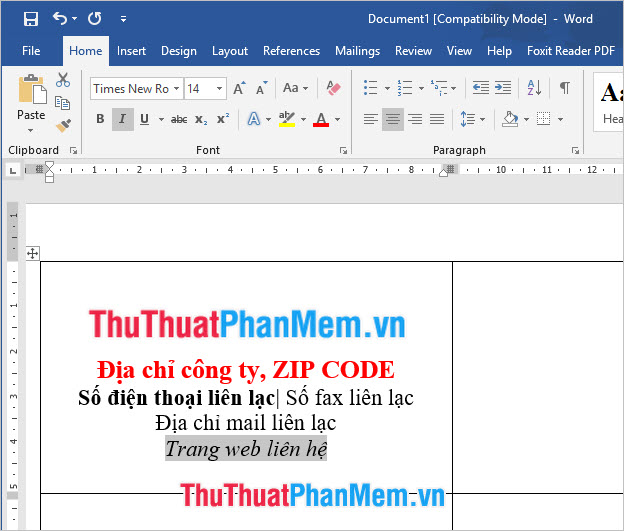Viewport: 624px width, 531px height.
Task: Apply red font color
Action: point(321,119)
